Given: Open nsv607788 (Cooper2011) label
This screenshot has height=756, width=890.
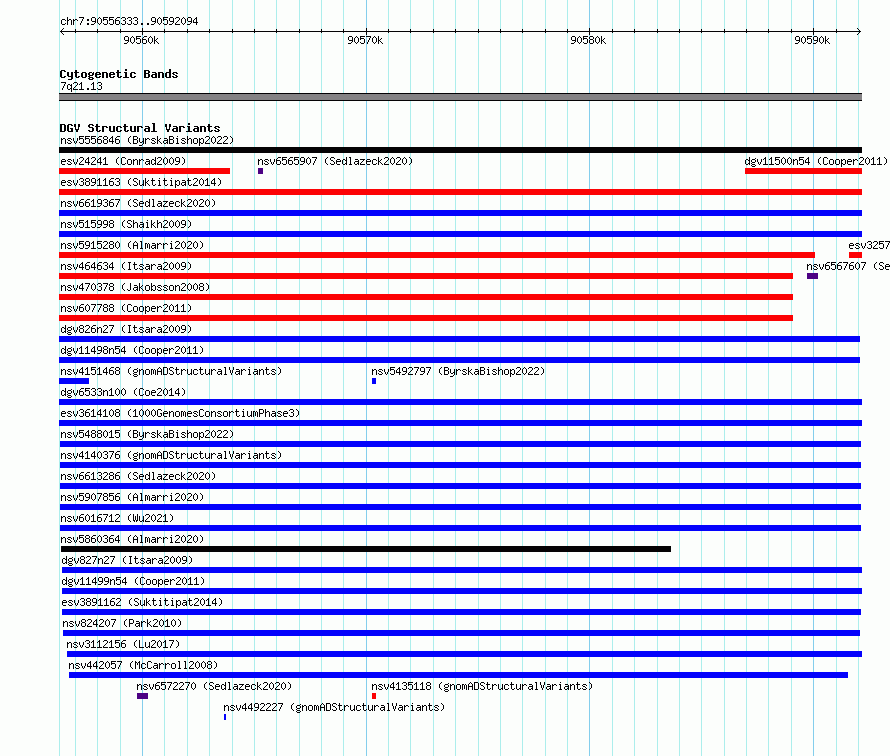Looking at the screenshot, I should [126, 308].
